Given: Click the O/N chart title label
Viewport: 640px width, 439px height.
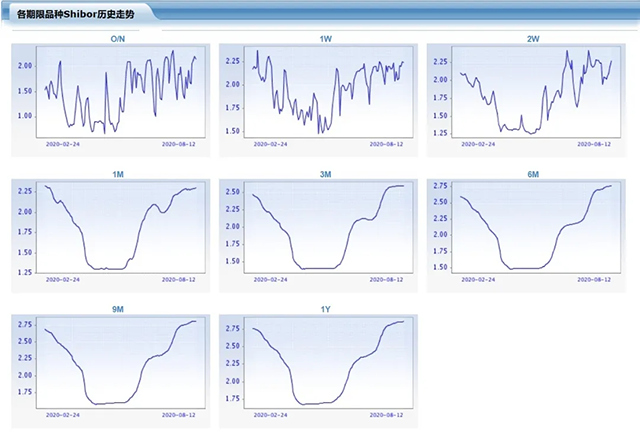Looking at the screenshot, I should pos(118,38).
